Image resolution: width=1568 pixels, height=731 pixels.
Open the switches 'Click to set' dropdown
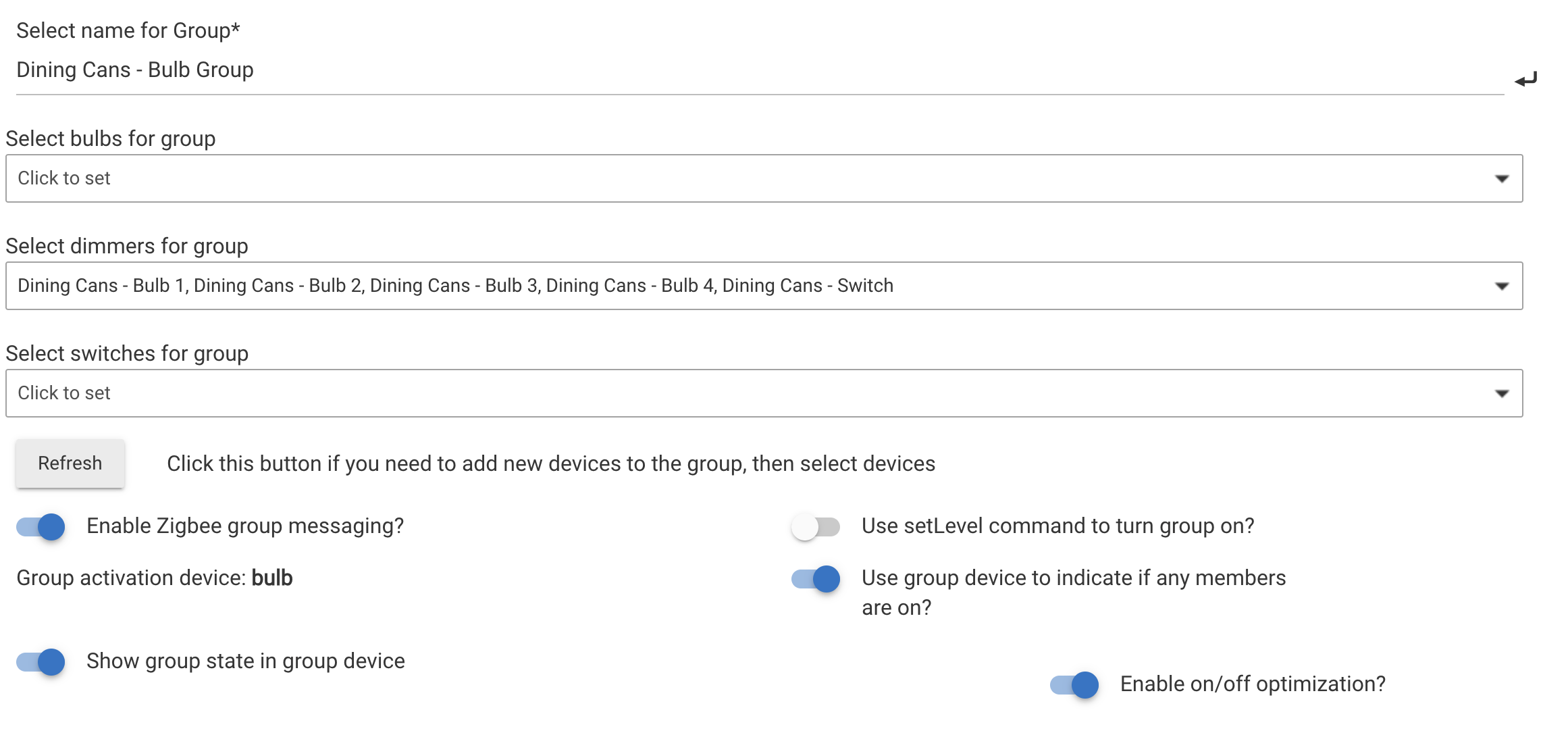coord(743,393)
